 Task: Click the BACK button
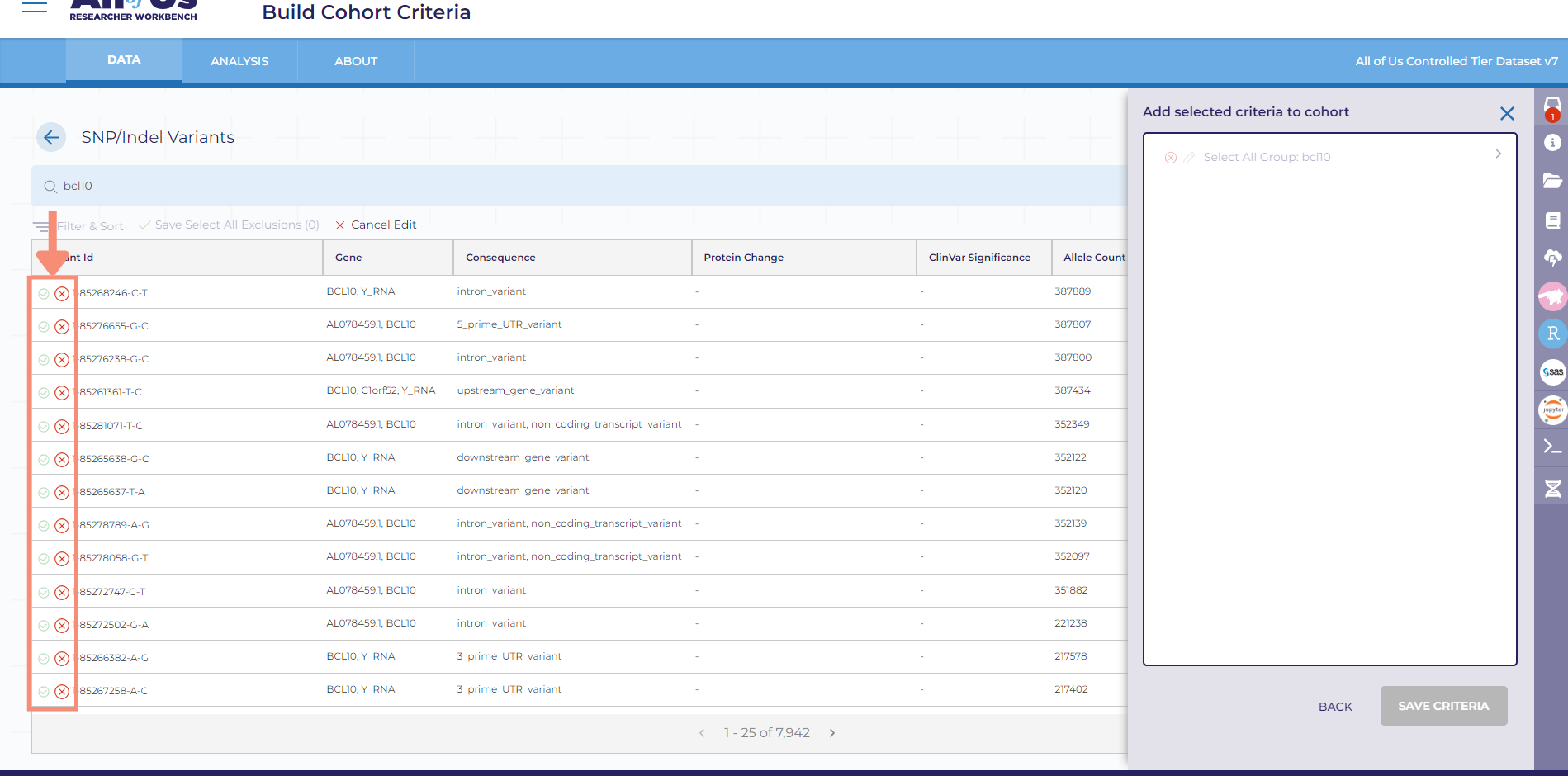click(1335, 707)
